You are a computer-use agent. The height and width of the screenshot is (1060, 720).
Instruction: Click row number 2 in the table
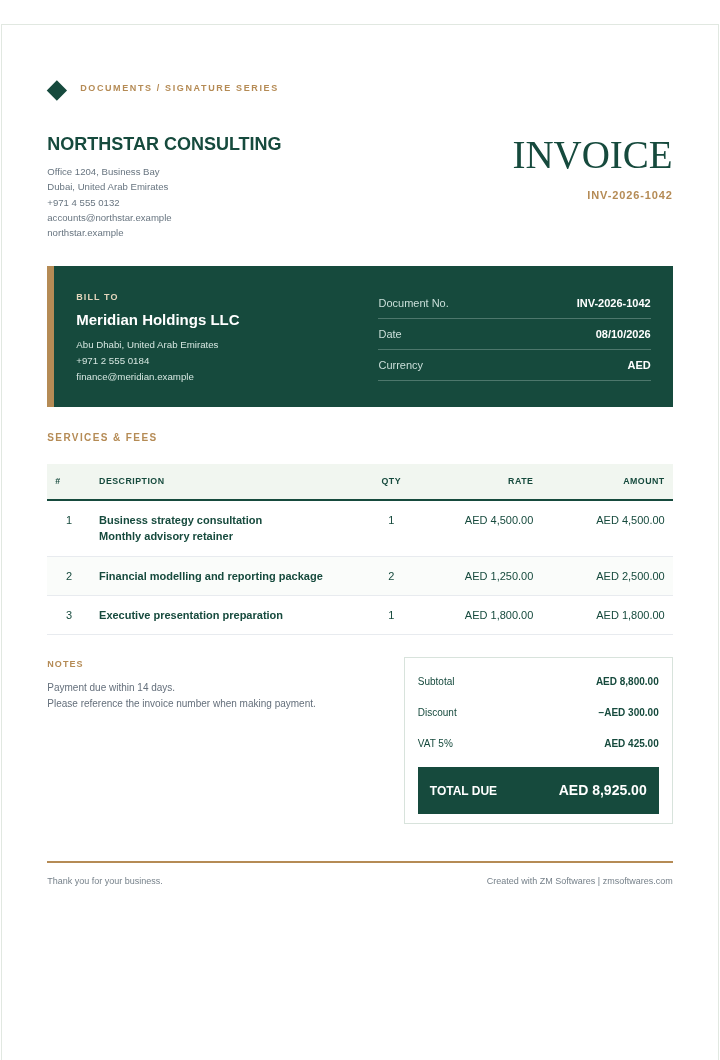coord(69,576)
